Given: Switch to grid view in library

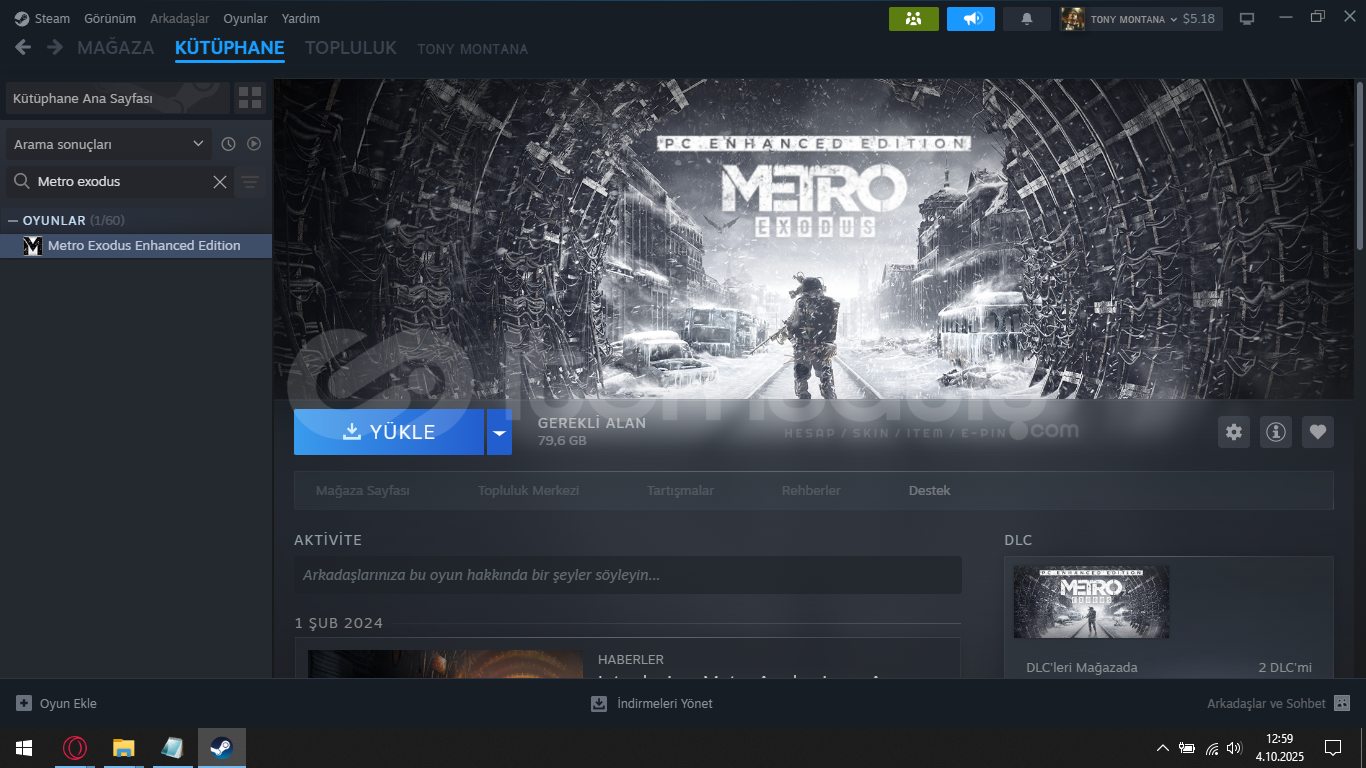Looking at the screenshot, I should (250, 98).
